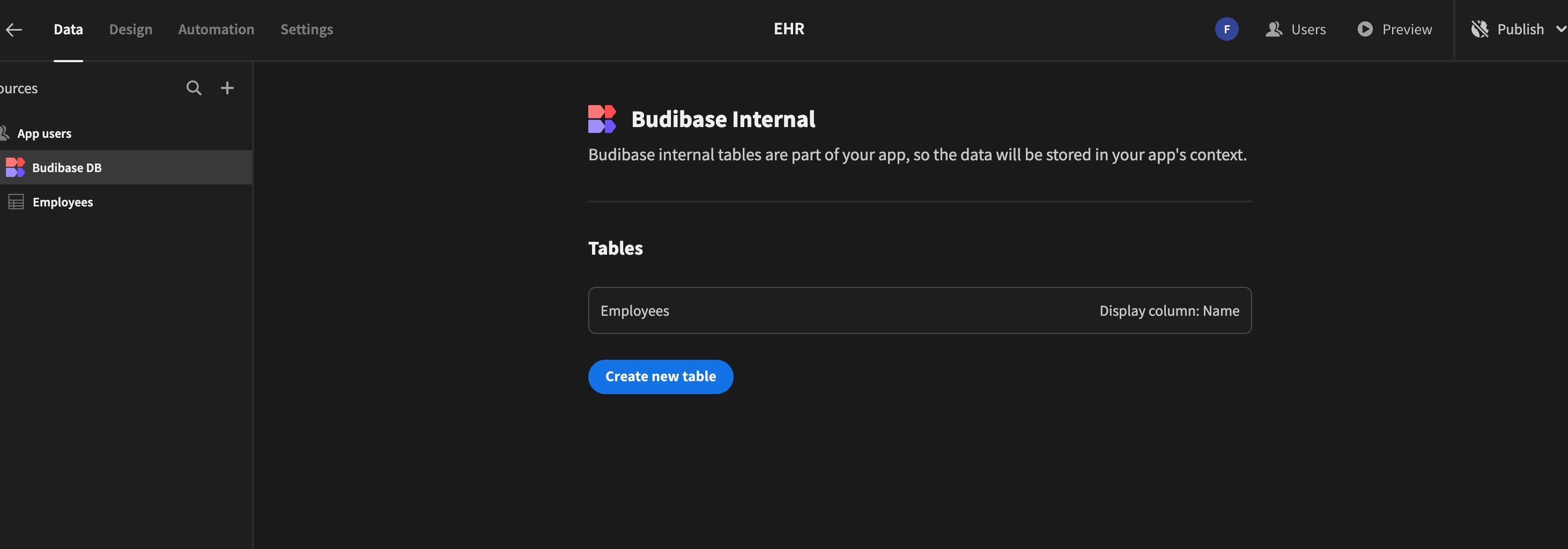Open the Display column setting for Employees

click(x=1168, y=310)
